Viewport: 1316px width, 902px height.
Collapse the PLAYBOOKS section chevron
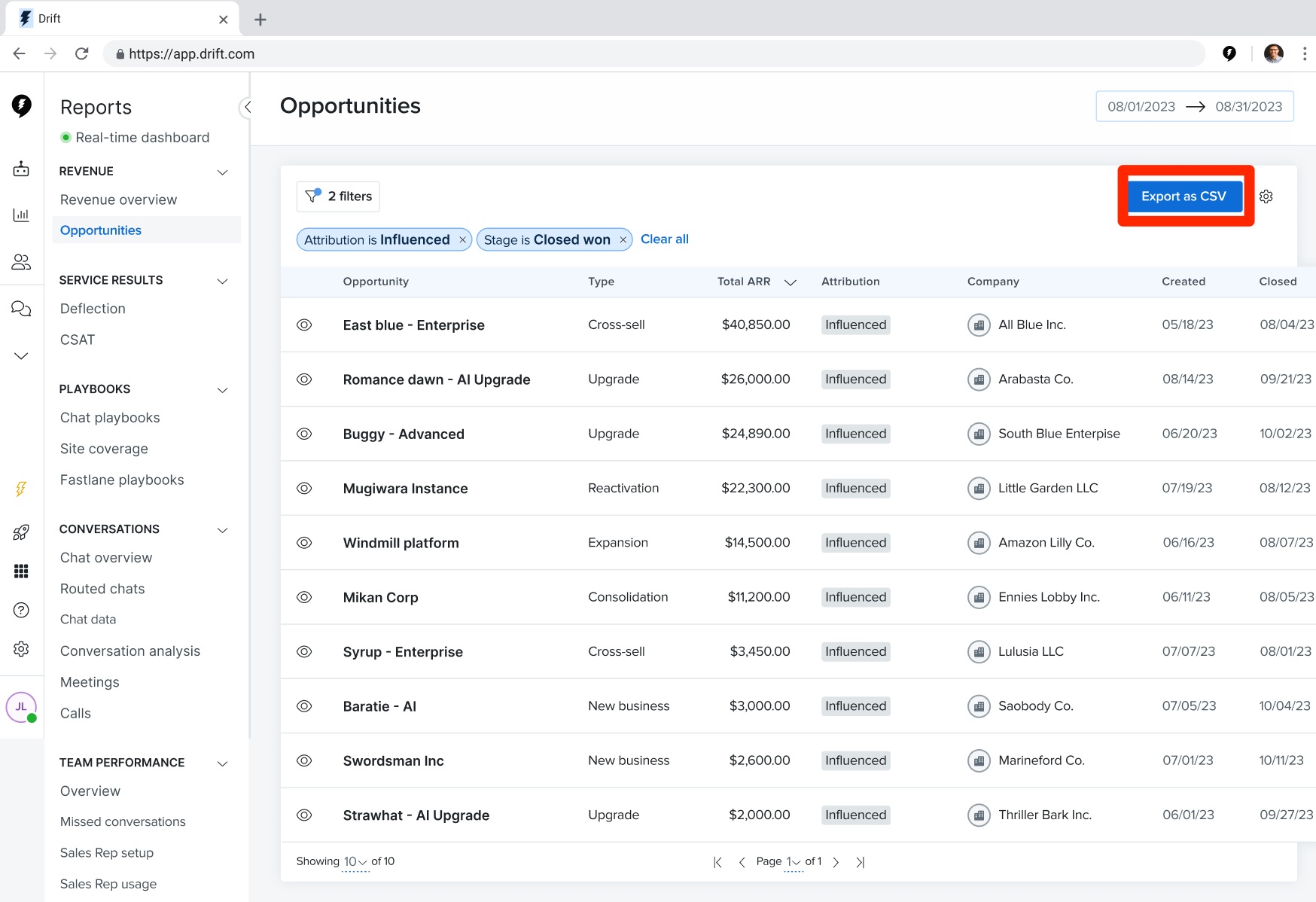click(223, 390)
